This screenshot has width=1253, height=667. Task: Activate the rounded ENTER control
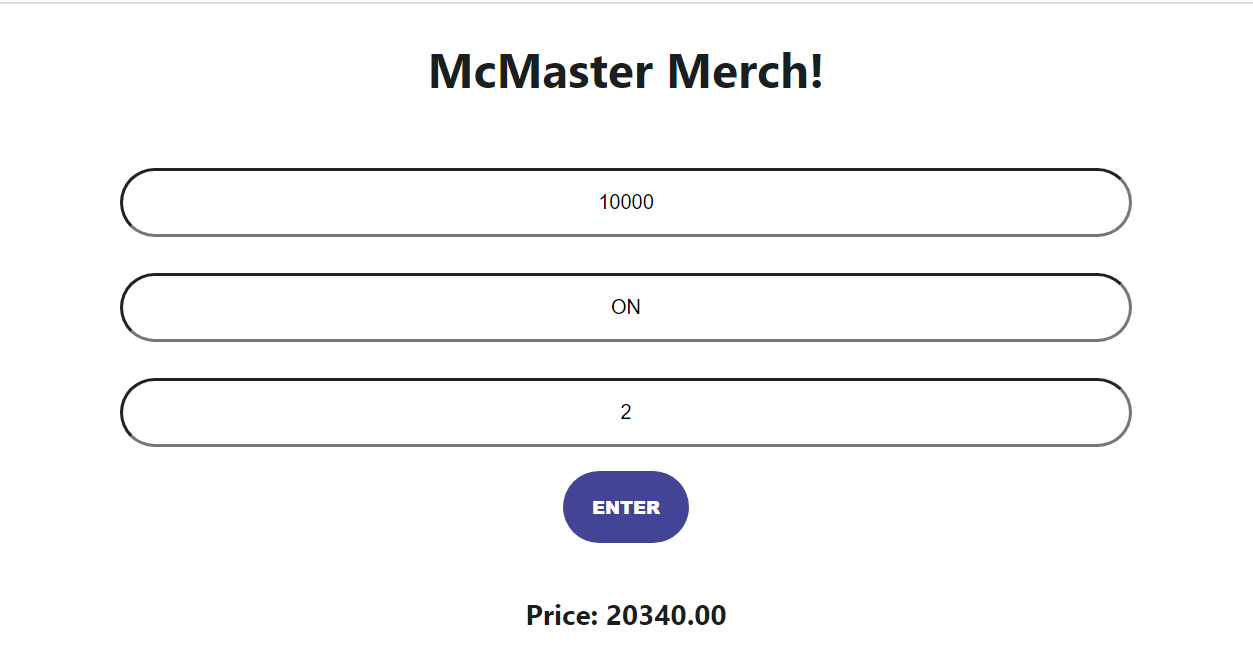625,507
